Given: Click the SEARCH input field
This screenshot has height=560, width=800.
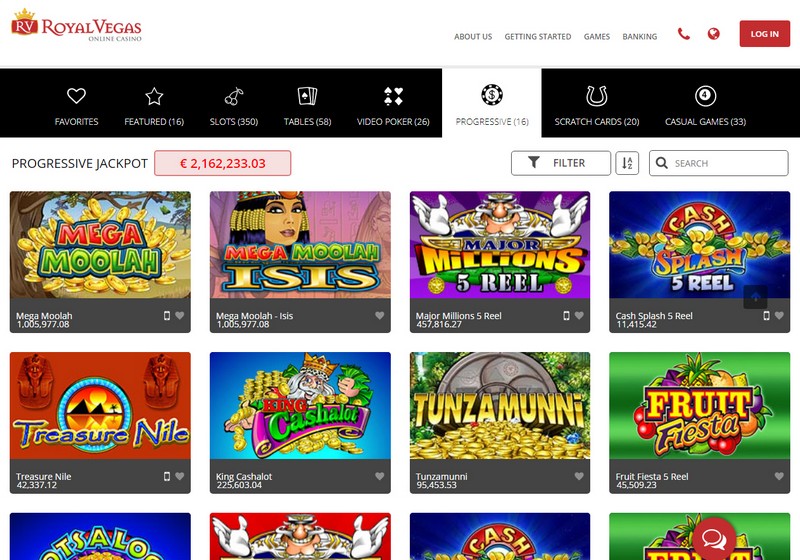Looking at the screenshot, I should coord(718,163).
